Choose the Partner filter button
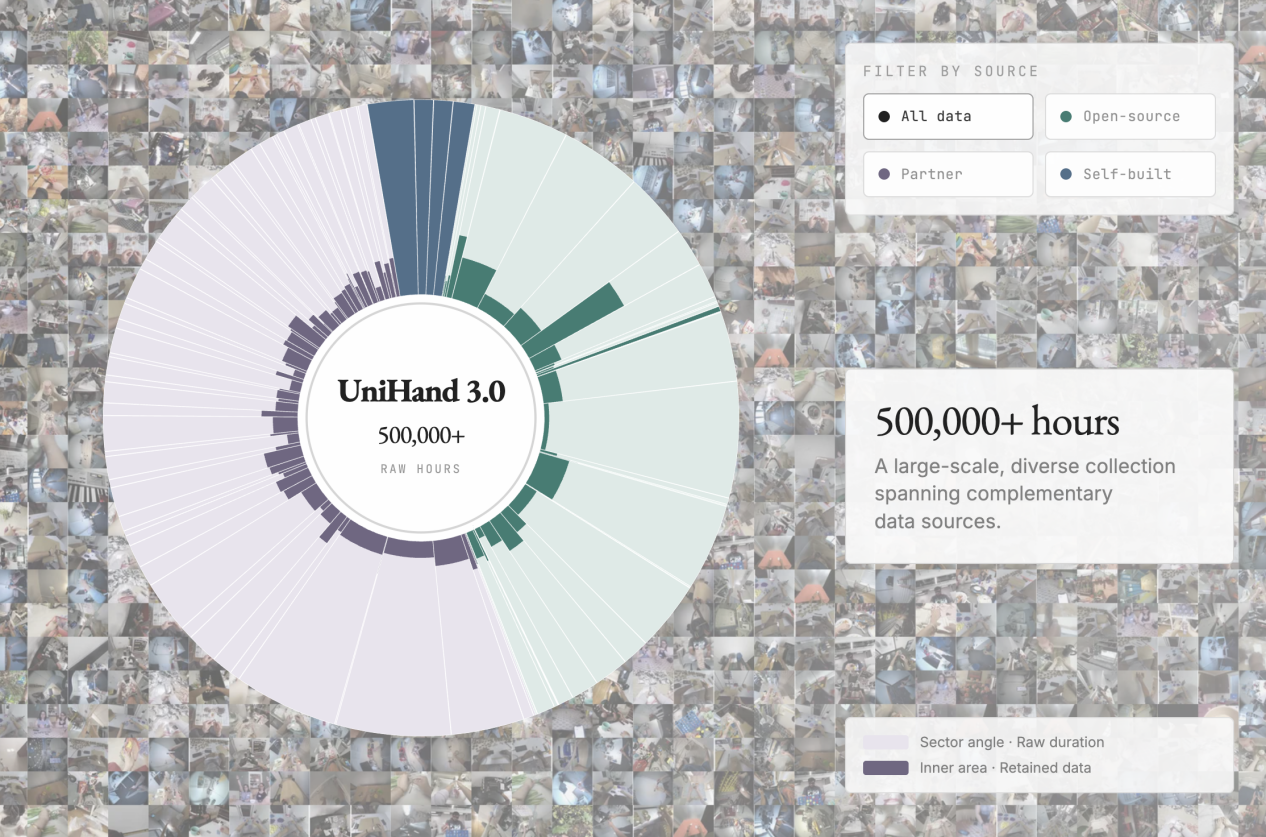Viewport: 1266px width, 837px height. click(948, 174)
